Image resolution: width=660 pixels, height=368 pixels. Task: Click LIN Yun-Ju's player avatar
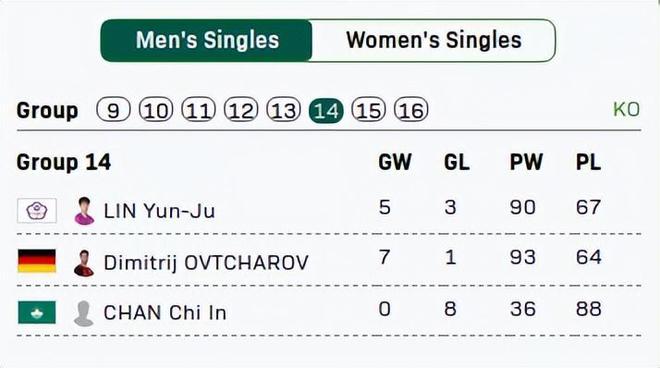coord(84,211)
